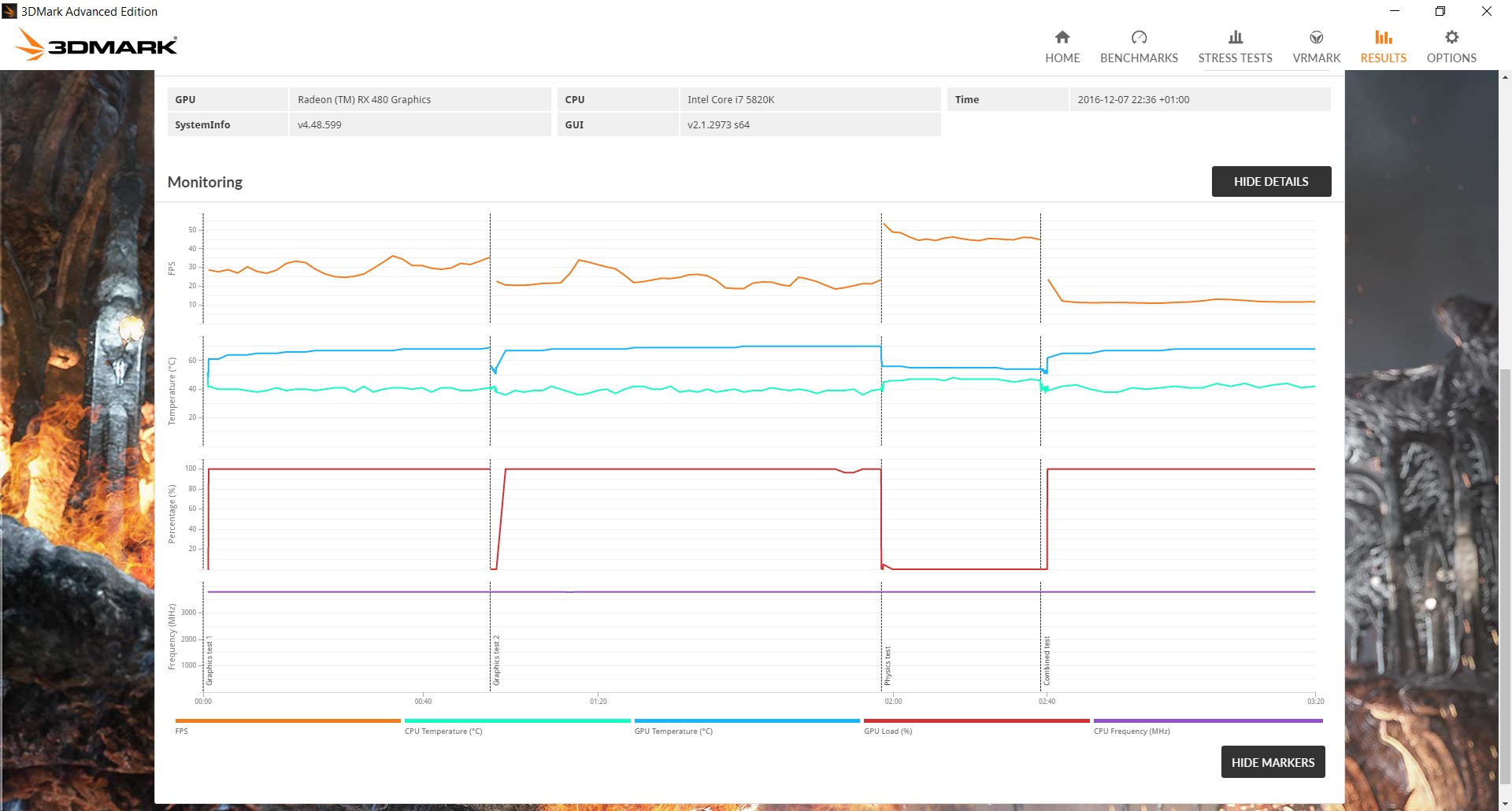Click the Home icon in navigation
The image size is (1512, 811).
1062,37
